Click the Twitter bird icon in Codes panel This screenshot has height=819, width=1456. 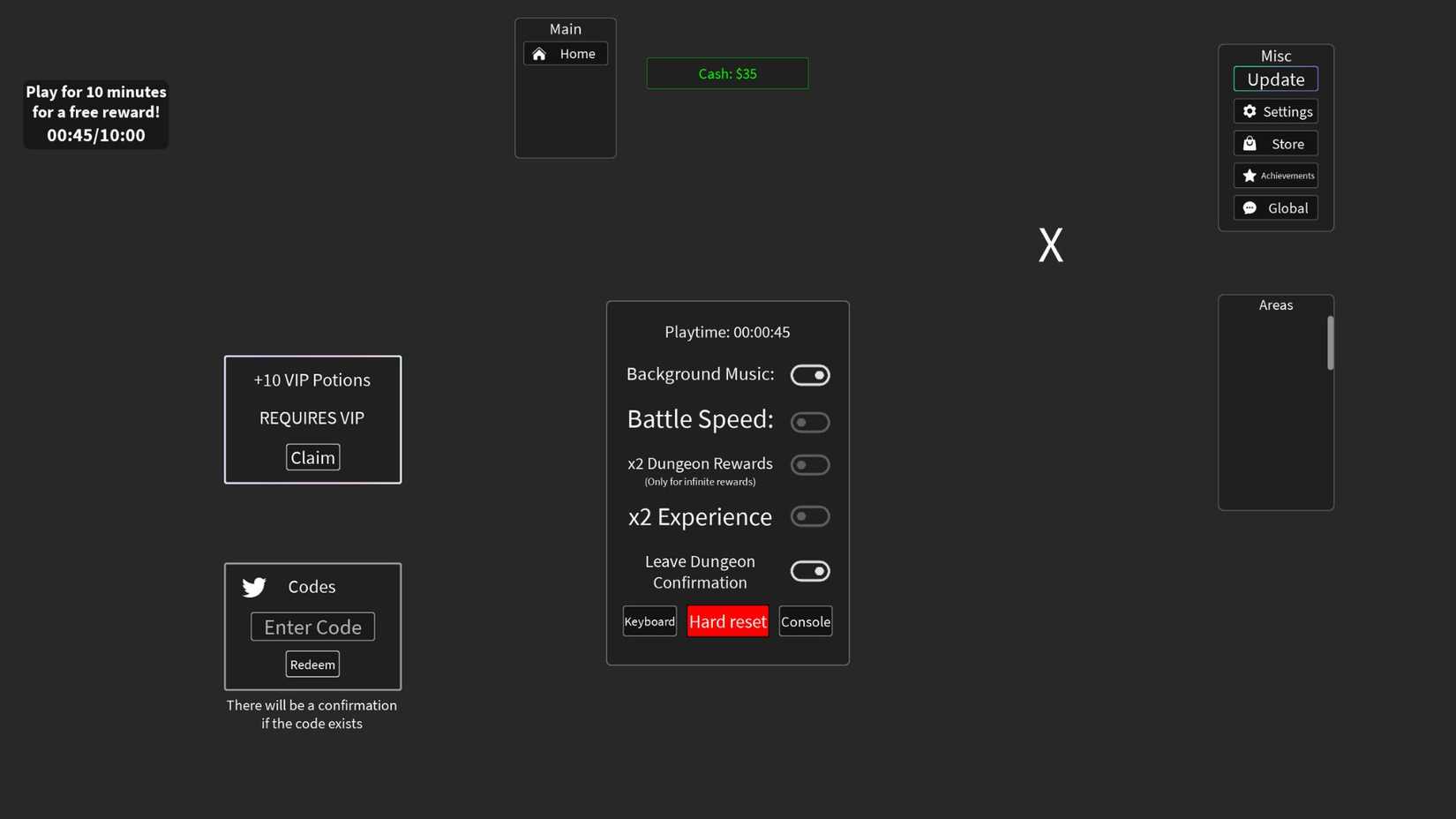coord(253,586)
